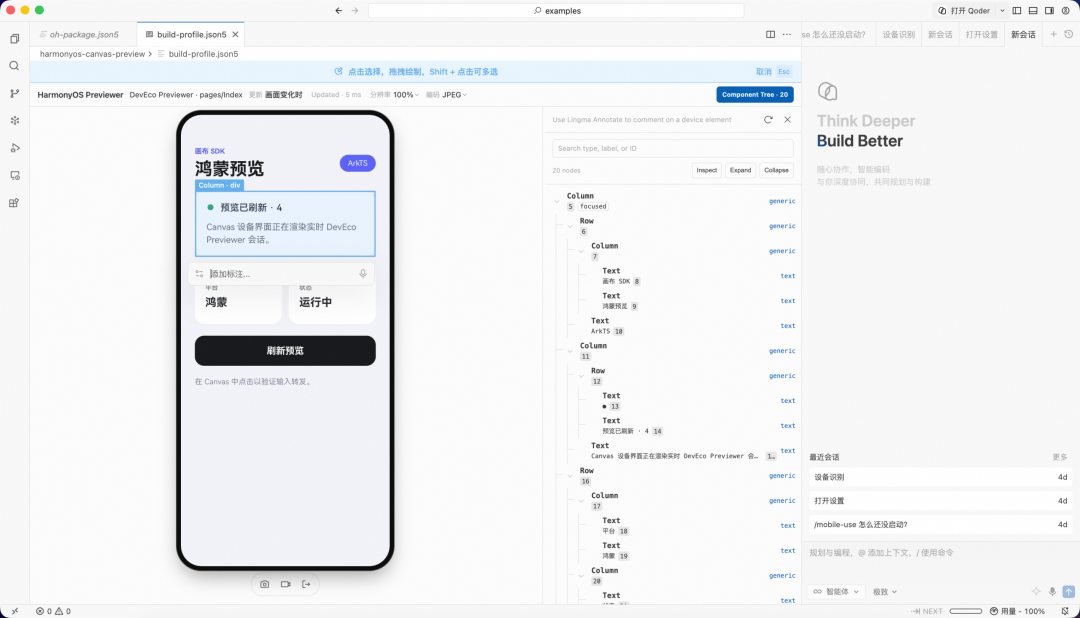
Task: Open the Explorer files icon in sidebar
Action: point(14,39)
